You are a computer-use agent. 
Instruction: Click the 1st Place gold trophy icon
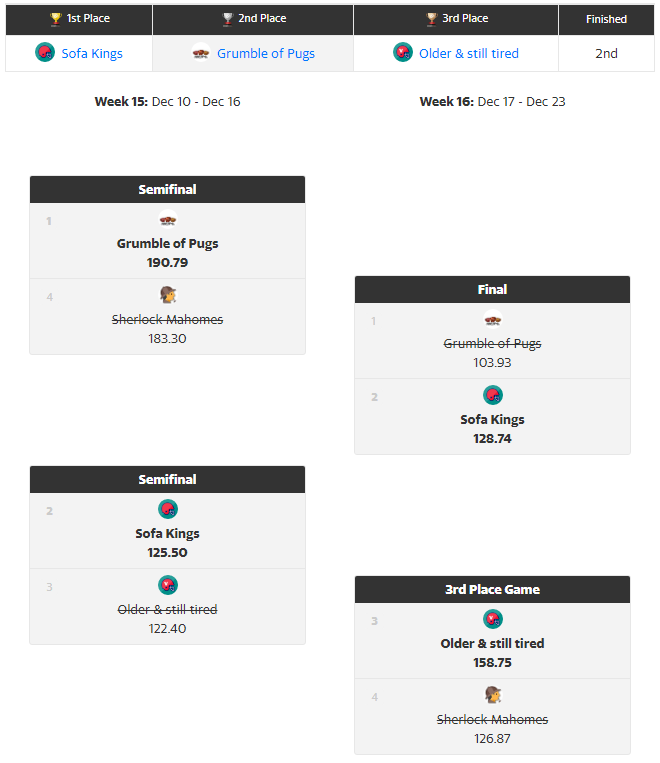click(56, 19)
